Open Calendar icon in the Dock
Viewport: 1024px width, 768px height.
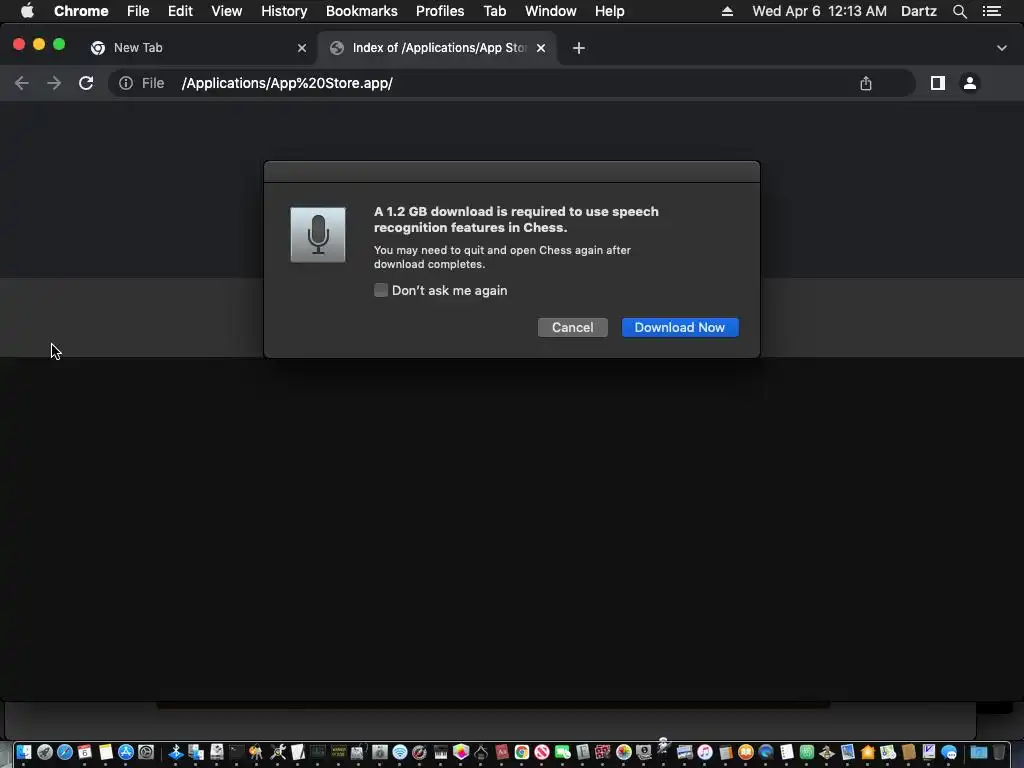pos(84,752)
